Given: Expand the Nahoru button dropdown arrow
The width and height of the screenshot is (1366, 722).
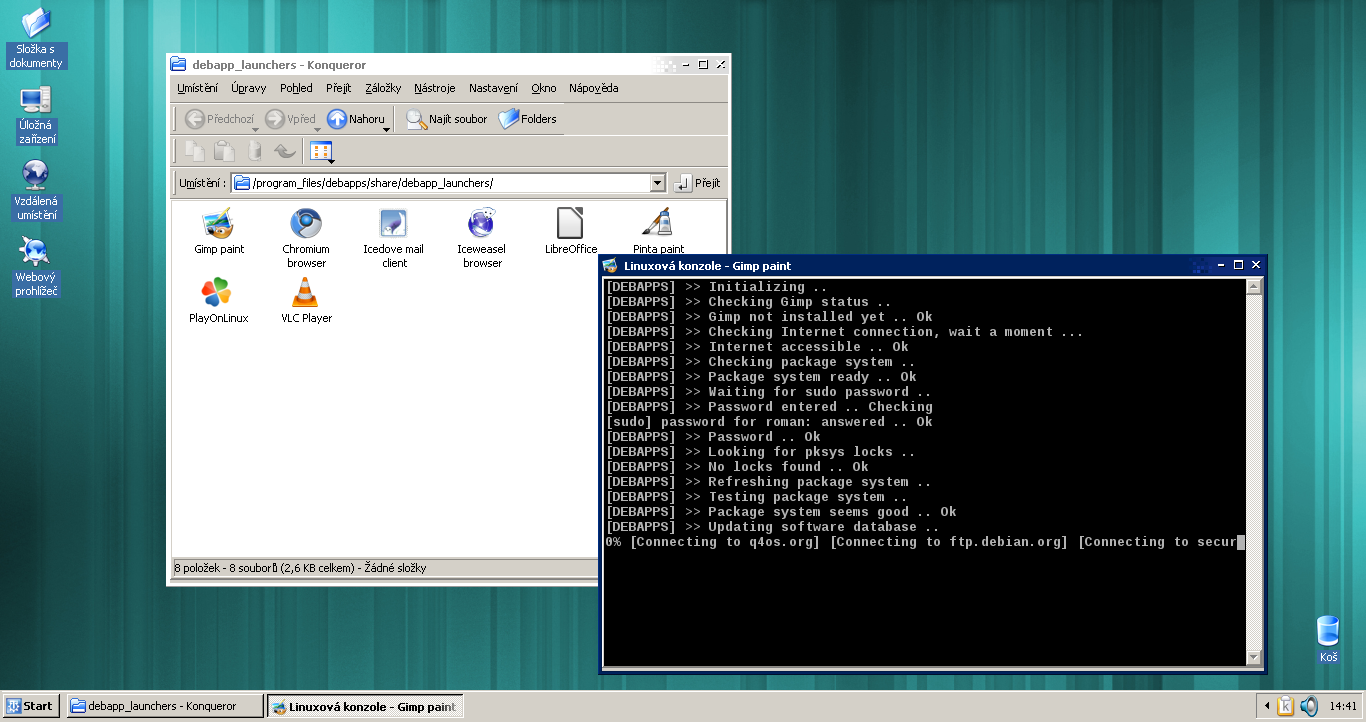Looking at the screenshot, I should [x=386, y=129].
